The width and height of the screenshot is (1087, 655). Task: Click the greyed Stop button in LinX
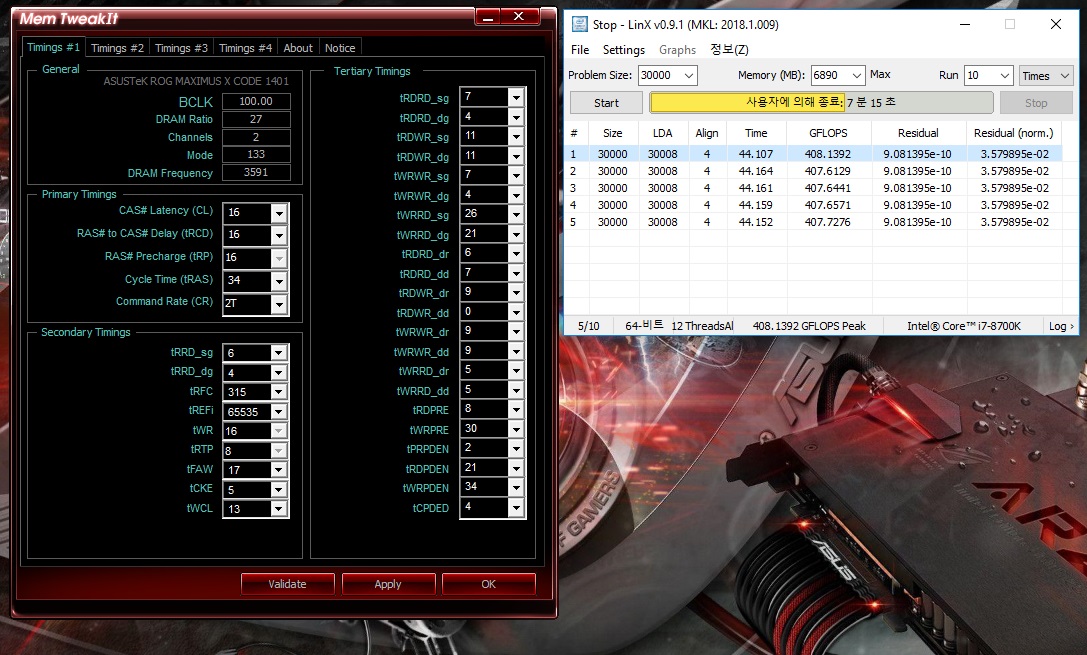tap(1036, 103)
